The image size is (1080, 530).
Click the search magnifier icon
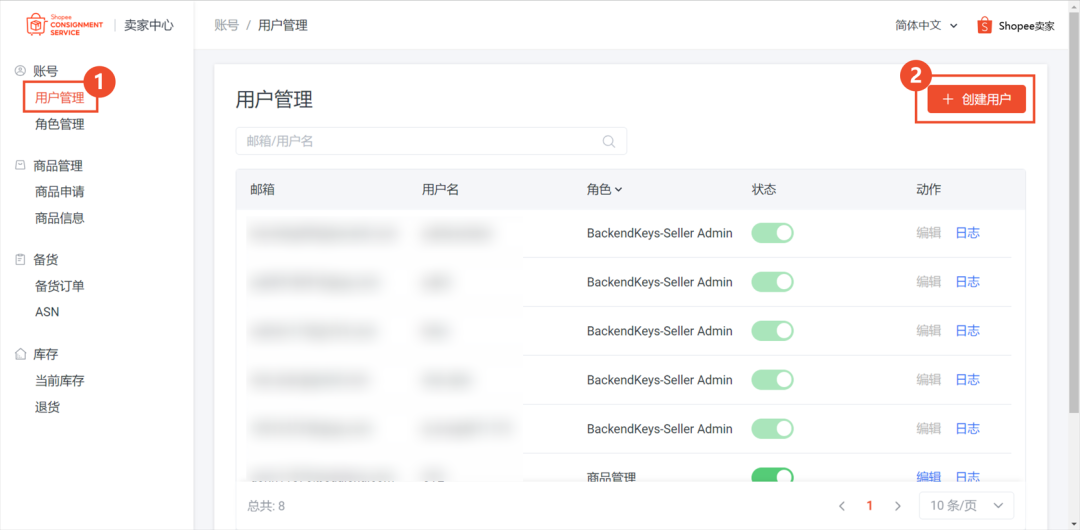[x=608, y=142]
